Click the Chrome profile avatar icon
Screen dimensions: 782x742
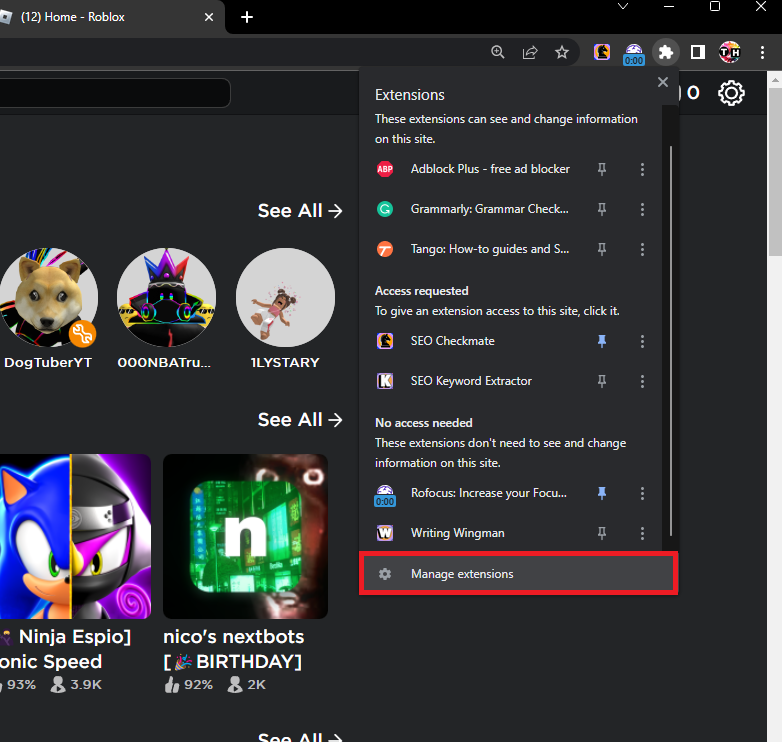729,52
